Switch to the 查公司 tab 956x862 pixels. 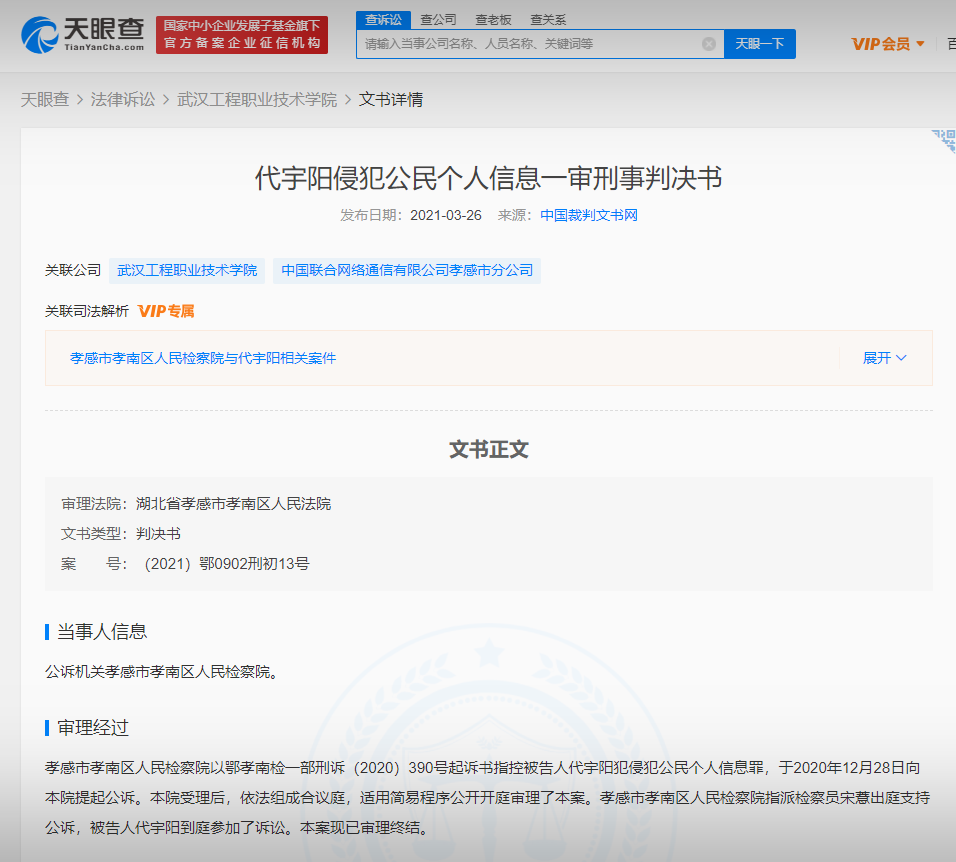(x=437, y=19)
